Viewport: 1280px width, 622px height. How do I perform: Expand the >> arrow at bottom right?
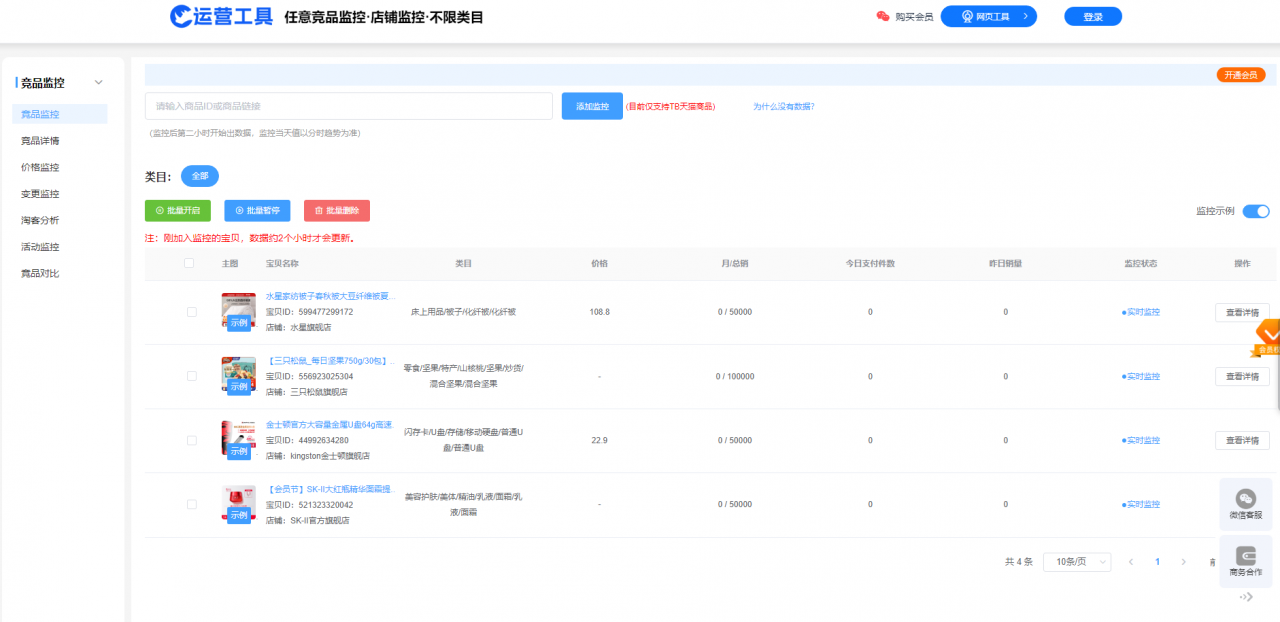[x=1245, y=598]
